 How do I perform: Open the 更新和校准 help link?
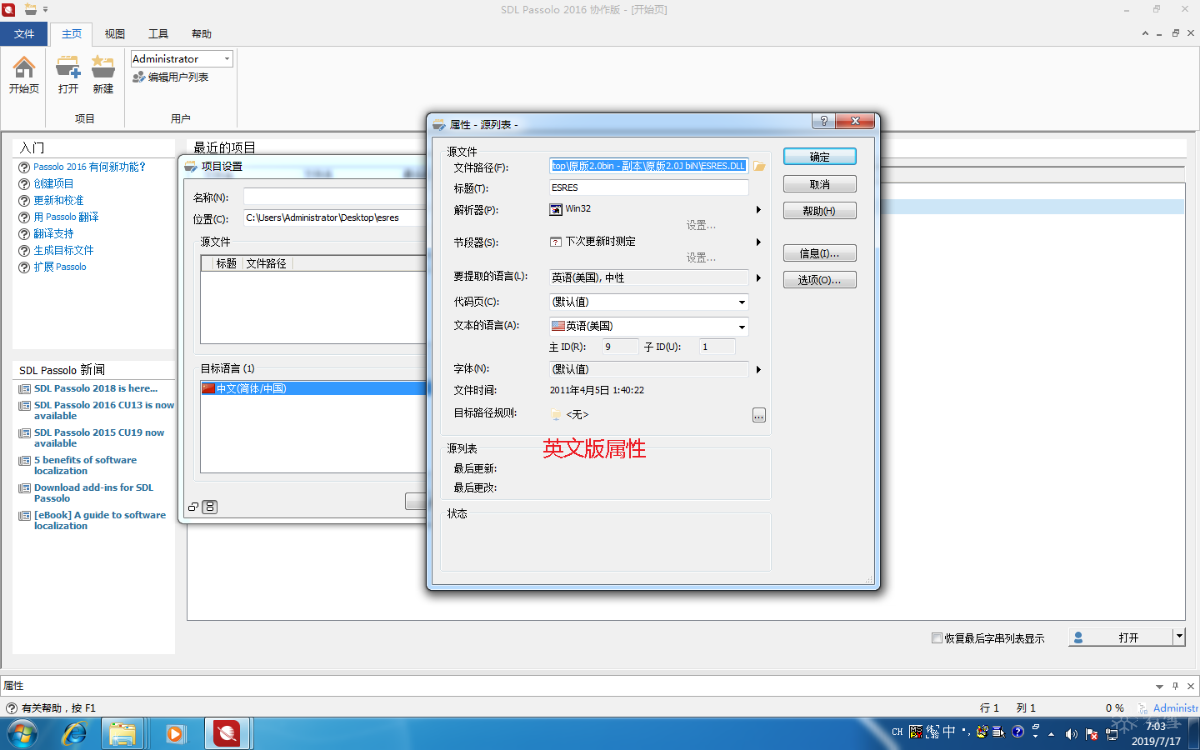coord(59,200)
